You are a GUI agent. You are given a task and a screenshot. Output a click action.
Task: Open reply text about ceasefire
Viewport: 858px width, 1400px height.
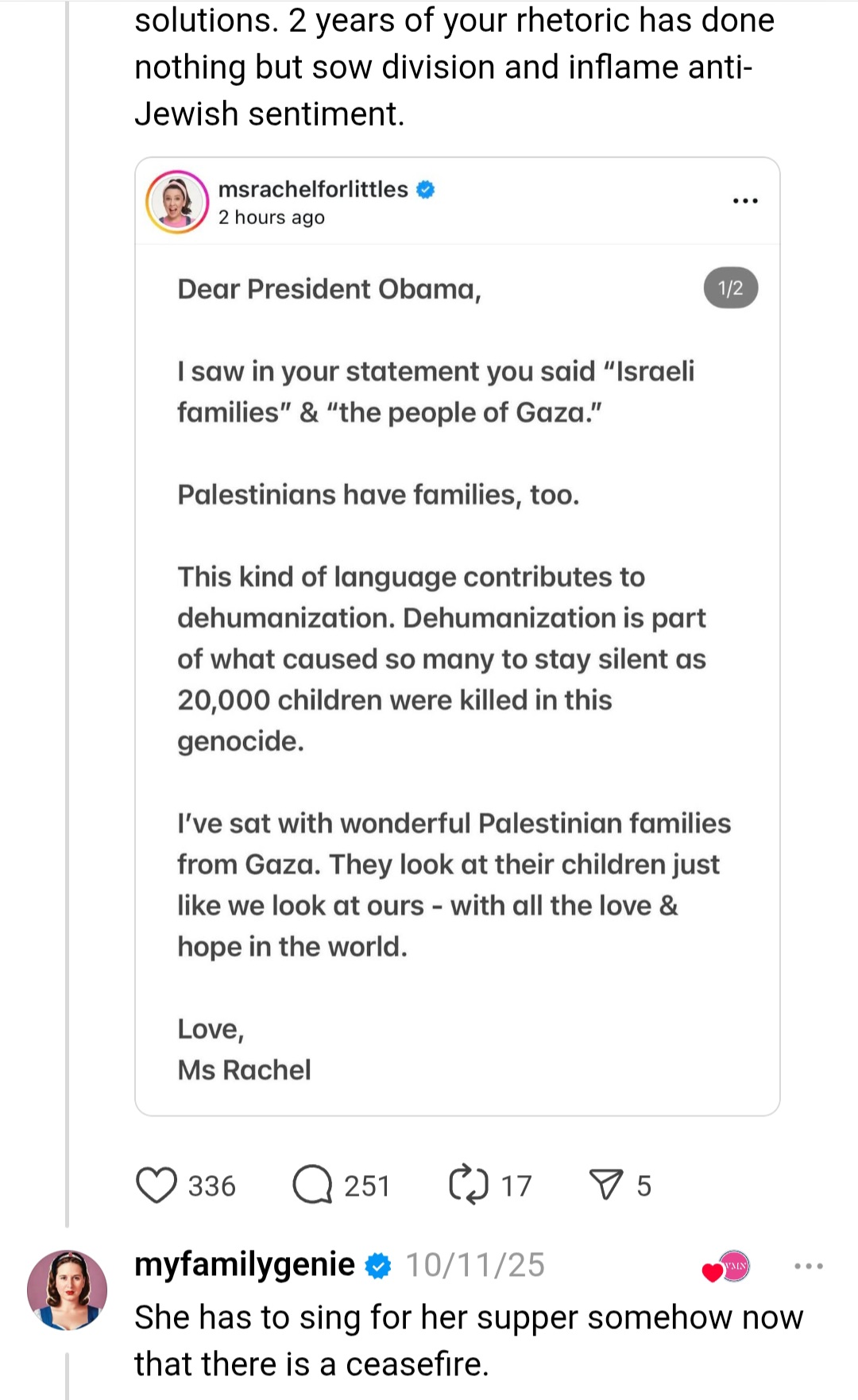tap(469, 1340)
